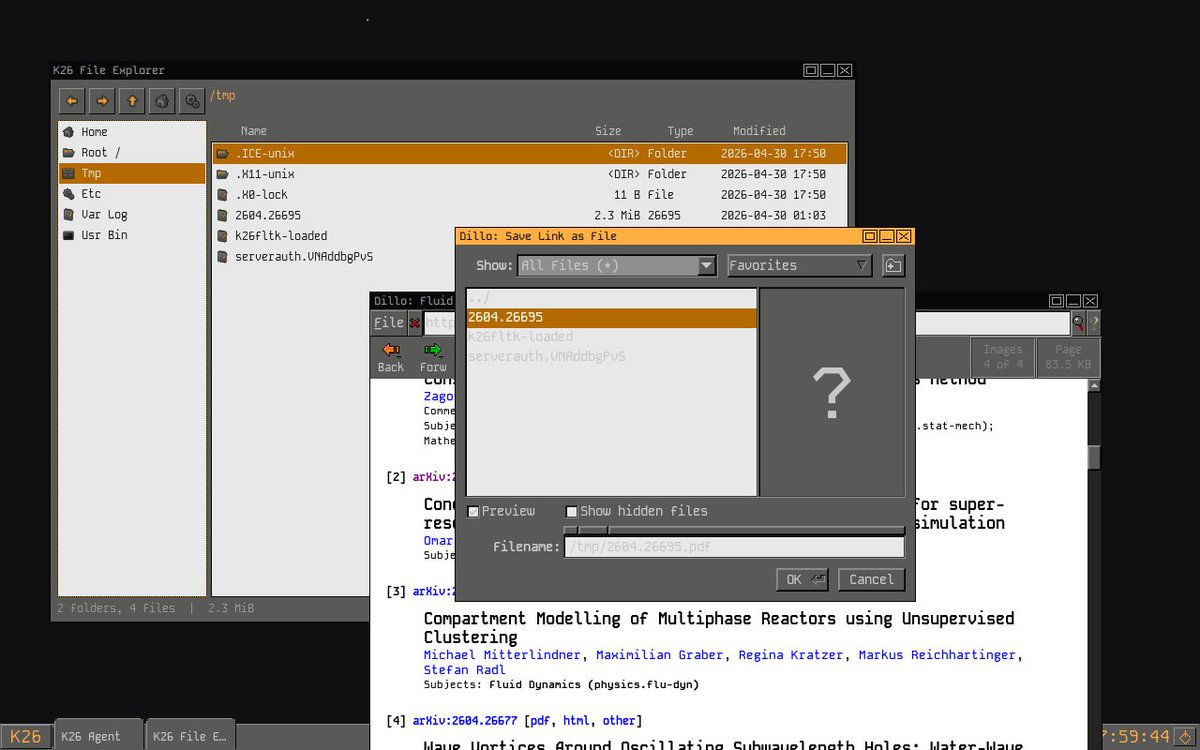Open the html link for entry [4]

point(576,720)
